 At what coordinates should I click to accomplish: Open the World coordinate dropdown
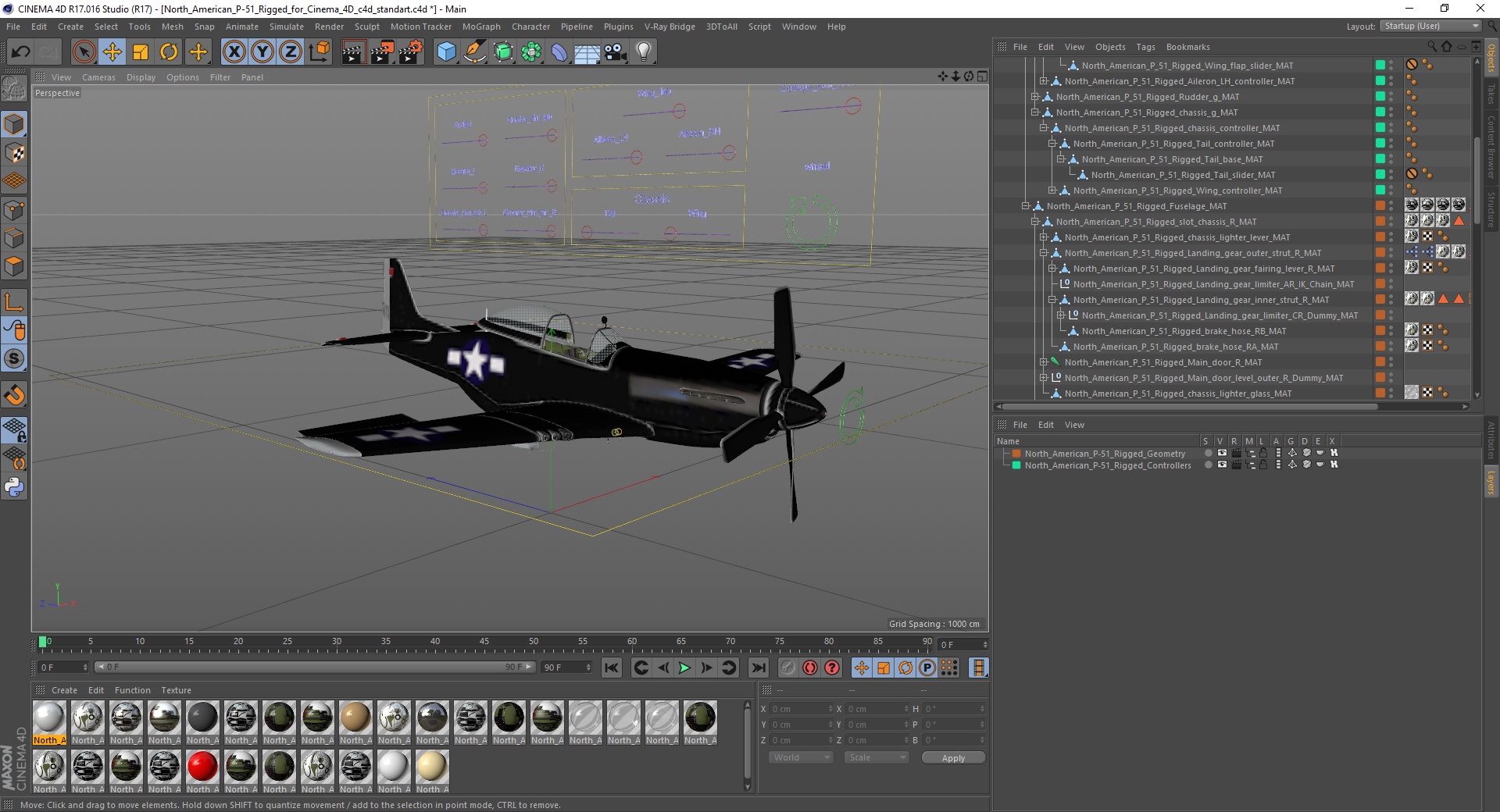[x=801, y=757]
